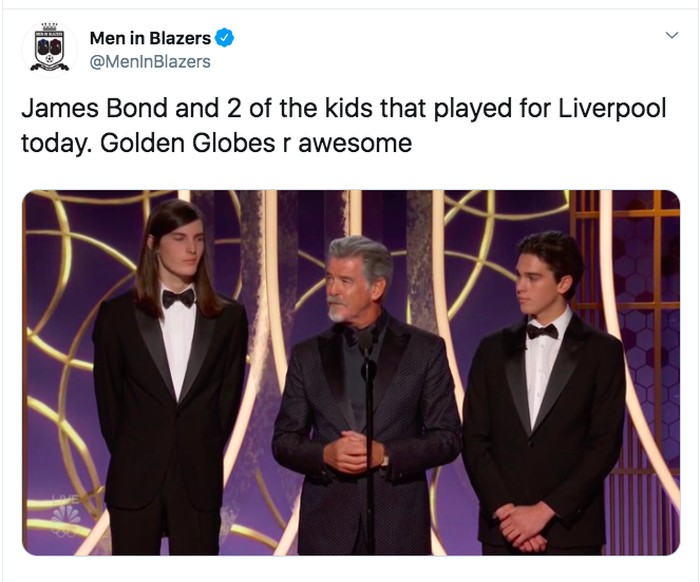Click the left young man's bow tie
The height and width of the screenshot is (582, 700).
coord(178,297)
